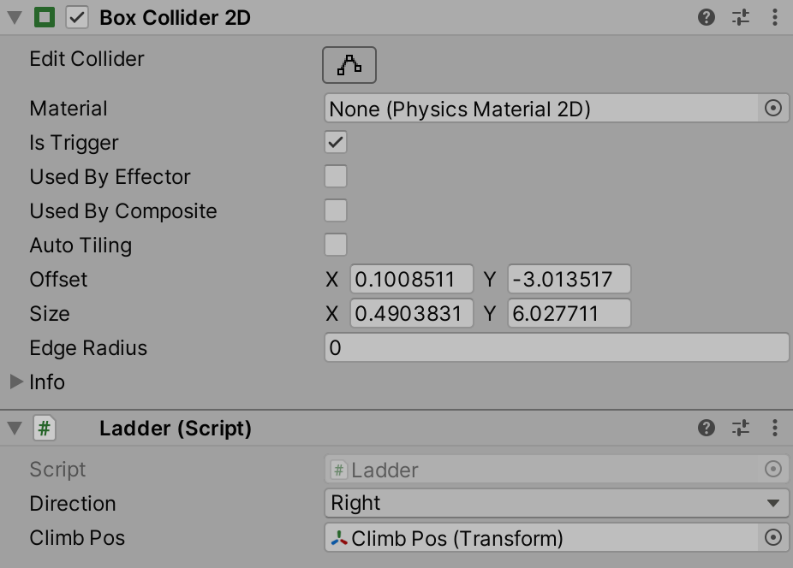
Task: Open Ladder script help reference icon
Action: (706, 429)
